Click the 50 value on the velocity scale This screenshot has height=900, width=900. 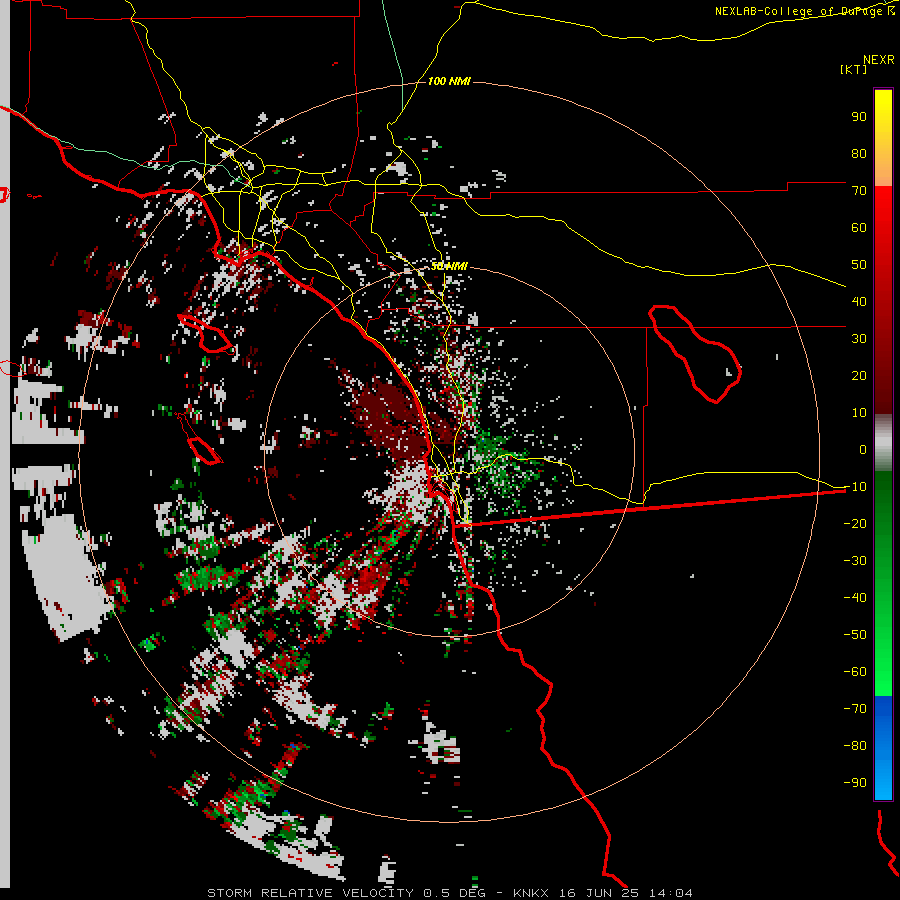(x=859, y=265)
